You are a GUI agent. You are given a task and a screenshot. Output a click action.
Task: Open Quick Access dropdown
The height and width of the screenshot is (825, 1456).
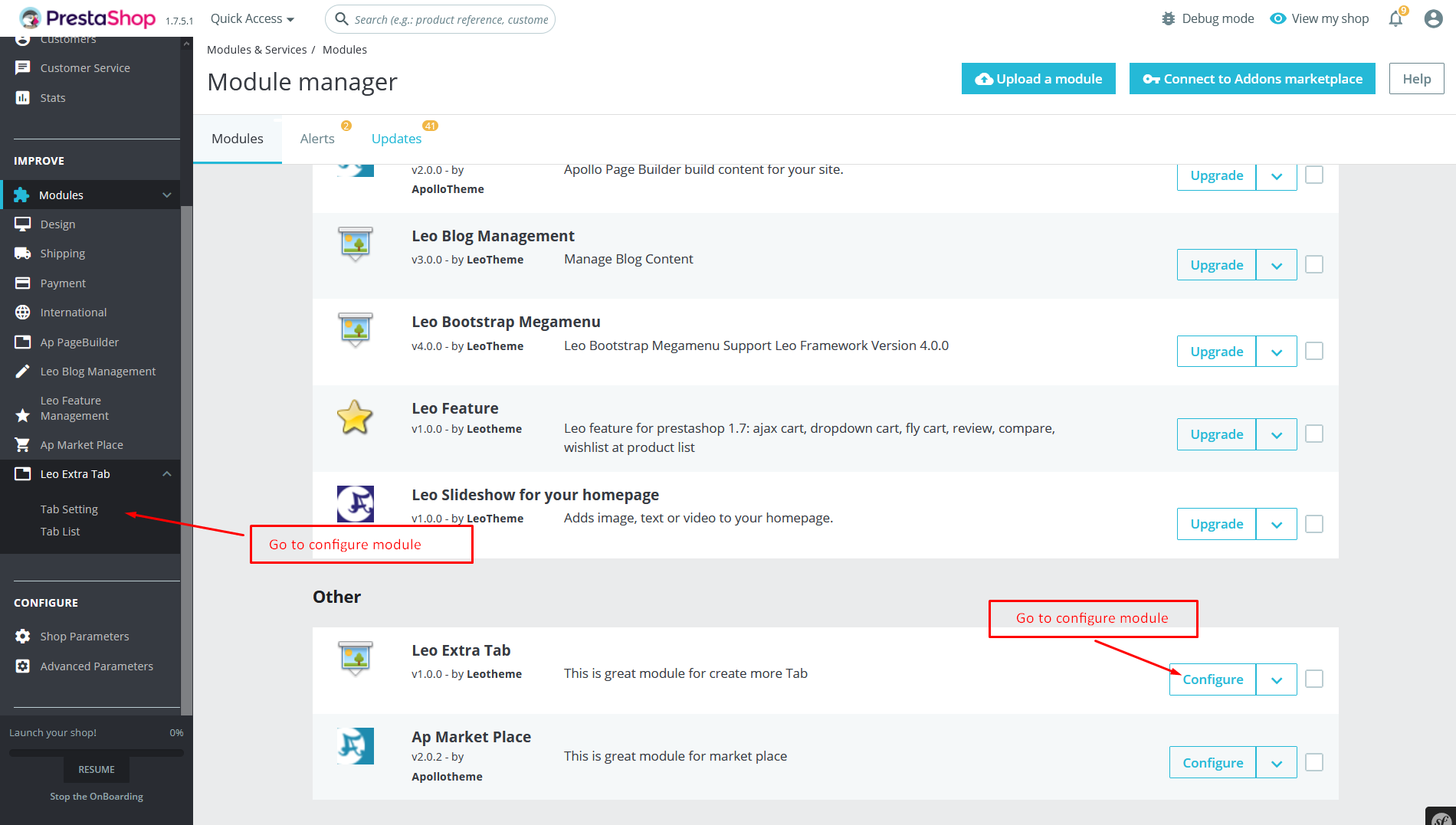tap(252, 18)
